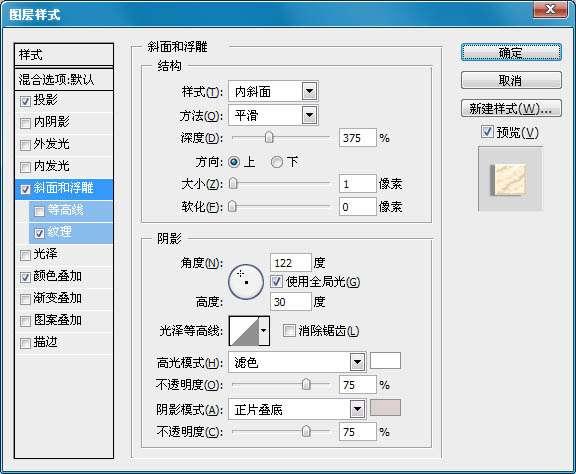
Task: Open the 光泽 settings entry
Action: (46, 254)
